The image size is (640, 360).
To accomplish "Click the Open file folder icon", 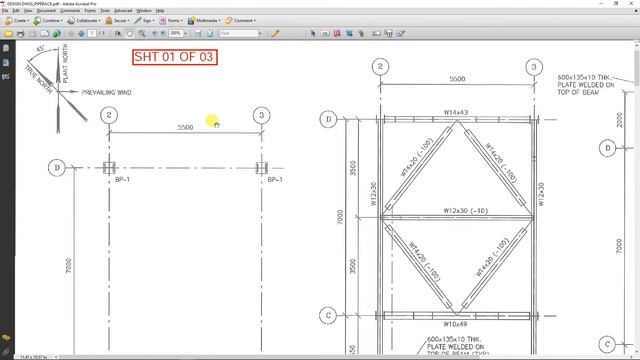I will click(8, 33).
